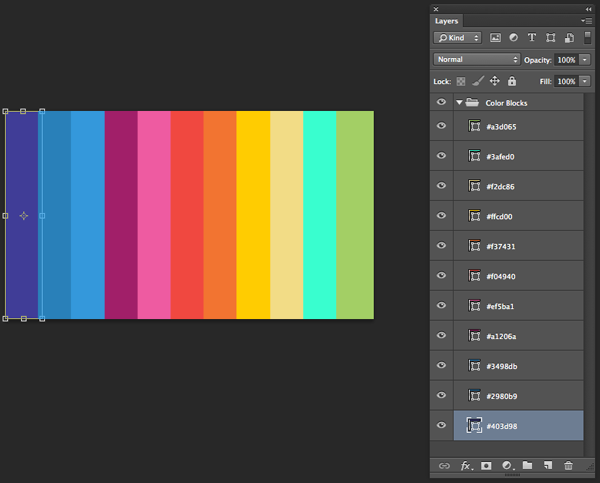Hide the #3498db layer
600x483 pixels.
pyautogui.click(x=441, y=365)
